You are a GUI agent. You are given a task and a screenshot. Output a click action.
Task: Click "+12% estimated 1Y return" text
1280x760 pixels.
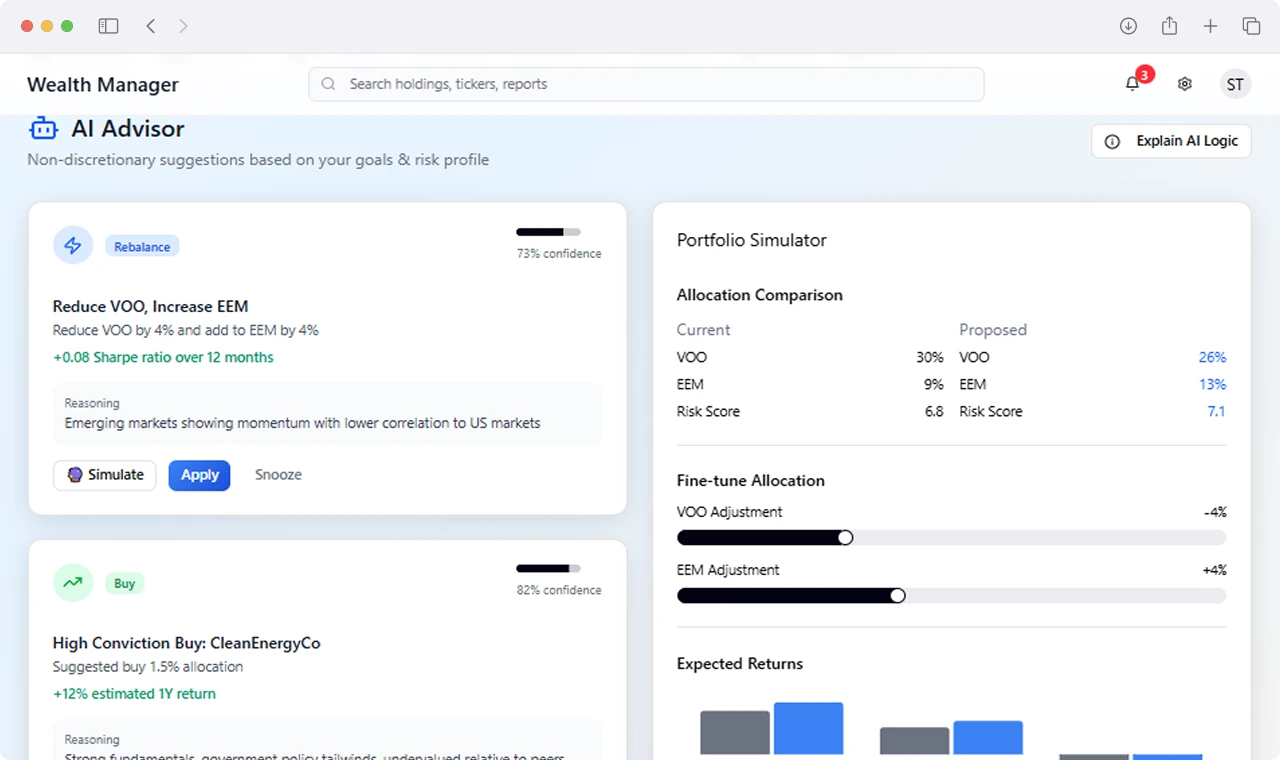[x=134, y=694]
